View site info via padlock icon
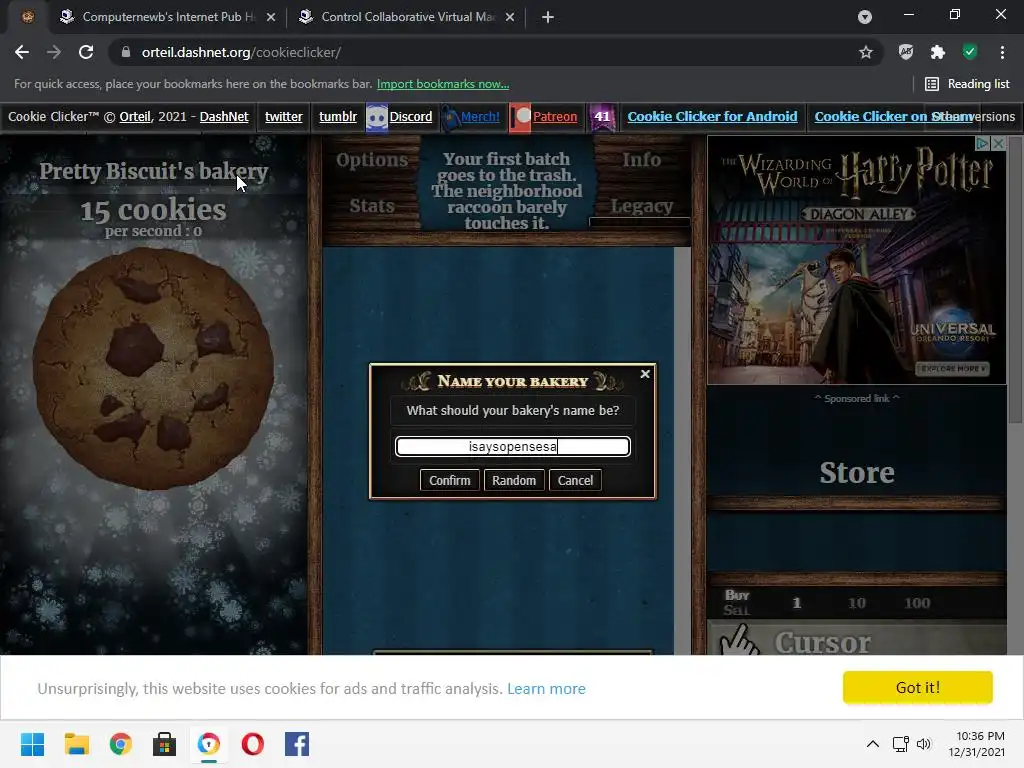The height and width of the screenshot is (768, 1024). point(125,52)
